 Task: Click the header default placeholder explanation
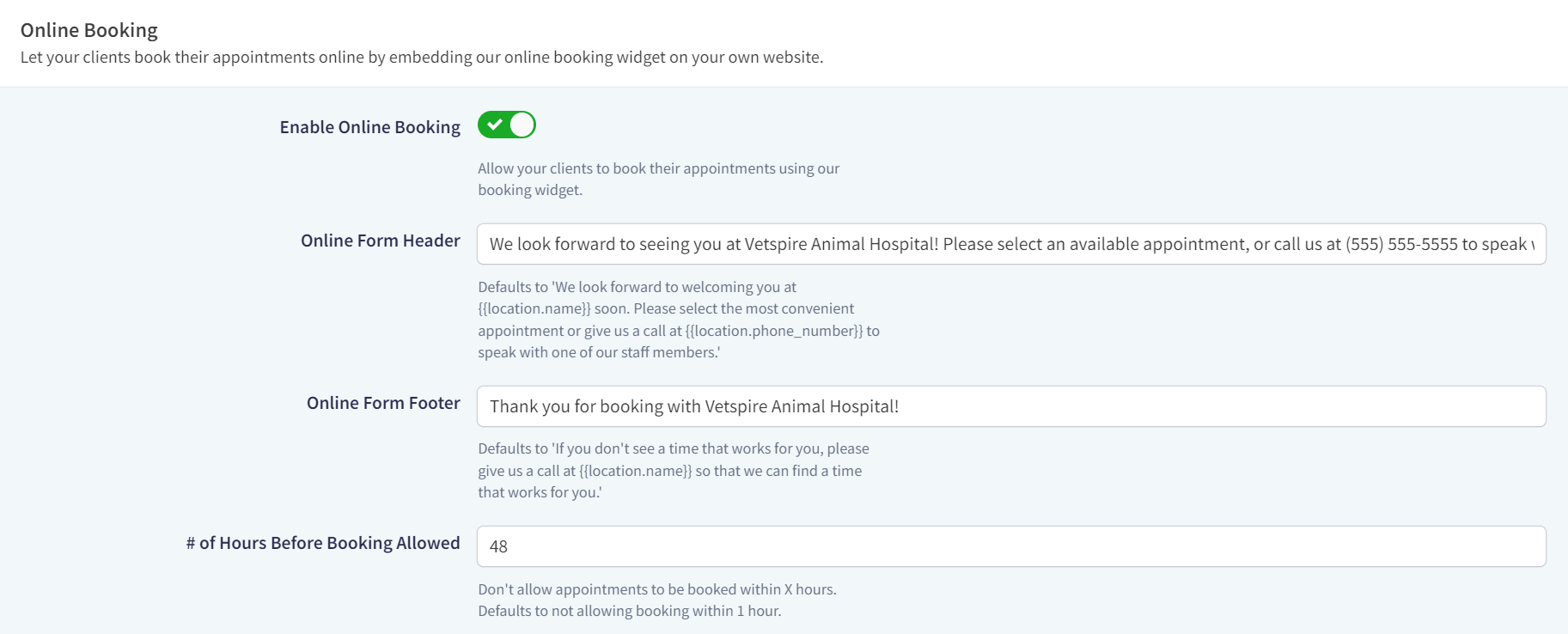pyautogui.click(x=679, y=319)
